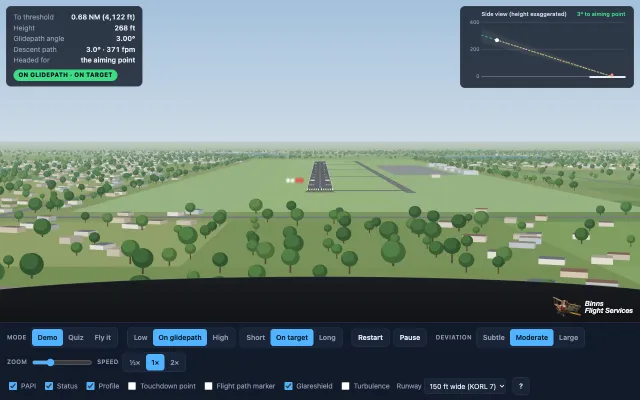Select the Short aim option

[x=256, y=338]
